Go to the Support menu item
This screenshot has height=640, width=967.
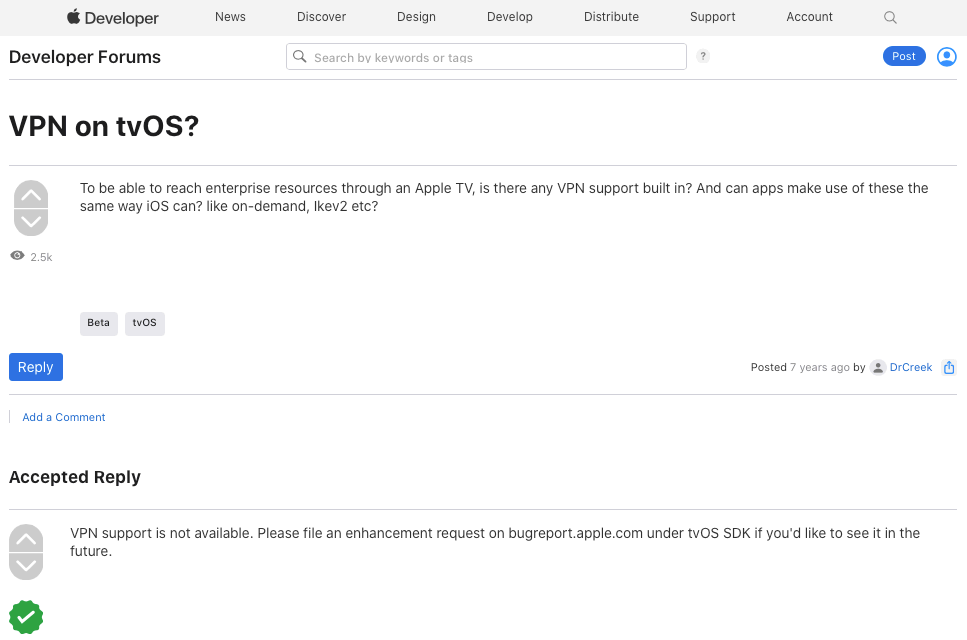(712, 17)
